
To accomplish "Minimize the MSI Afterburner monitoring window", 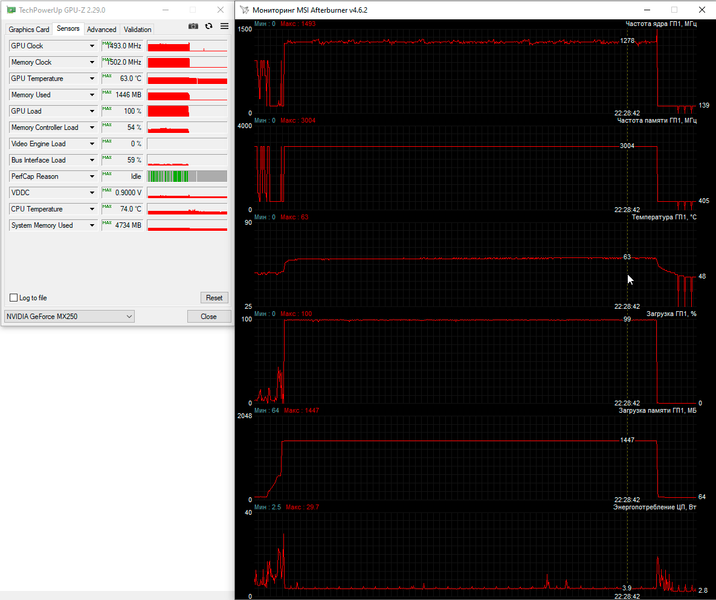I will [x=647, y=10].
